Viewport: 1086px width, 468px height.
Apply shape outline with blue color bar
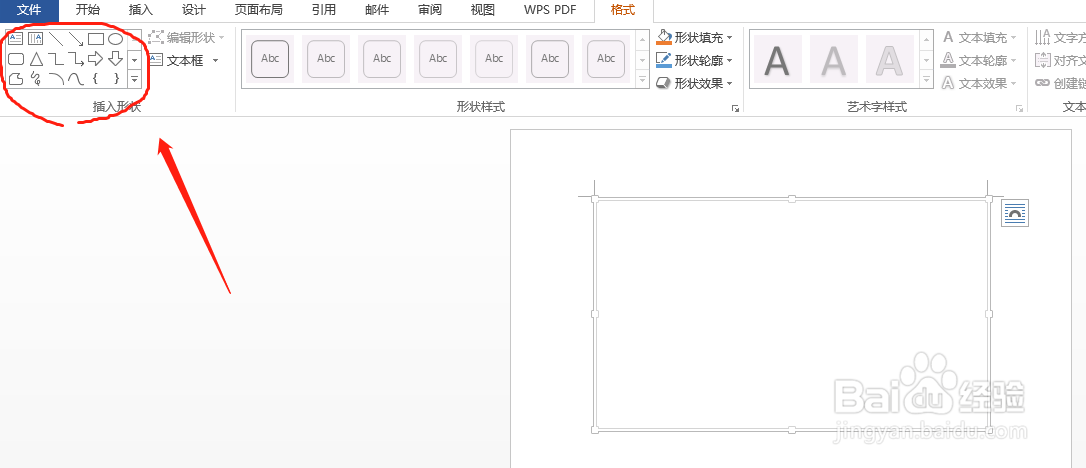[664, 60]
